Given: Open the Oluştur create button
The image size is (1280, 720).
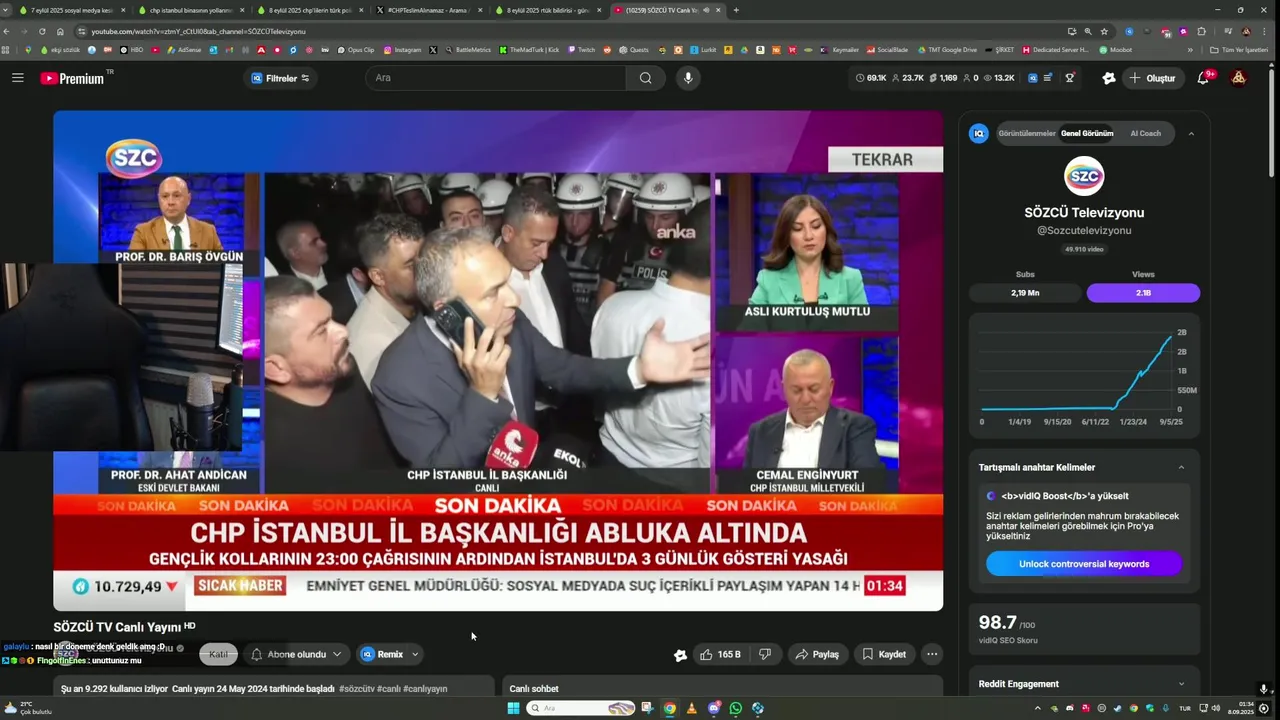Looking at the screenshot, I should [1152, 78].
